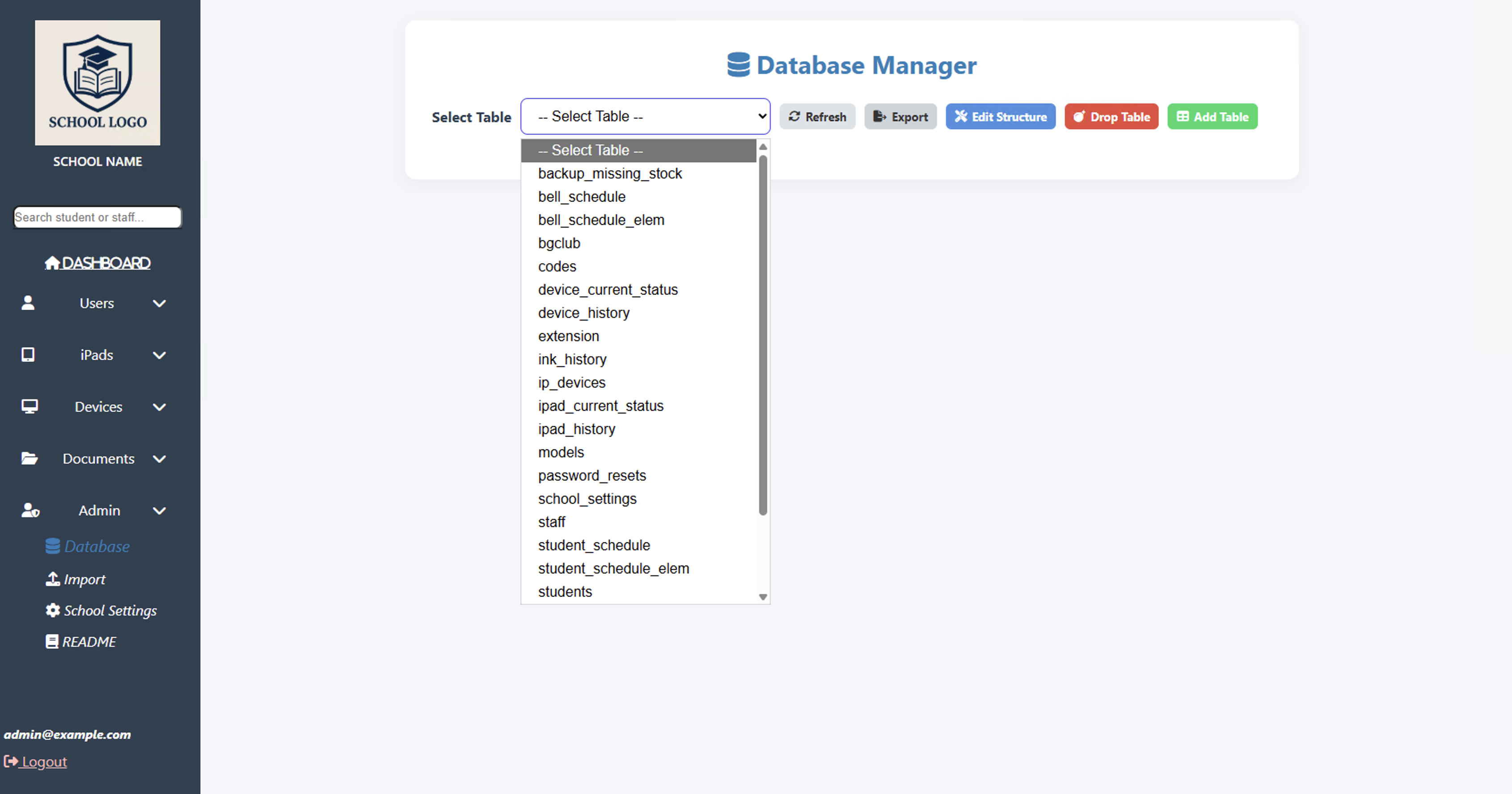Choose bell_schedule from the table list

pyautogui.click(x=581, y=197)
